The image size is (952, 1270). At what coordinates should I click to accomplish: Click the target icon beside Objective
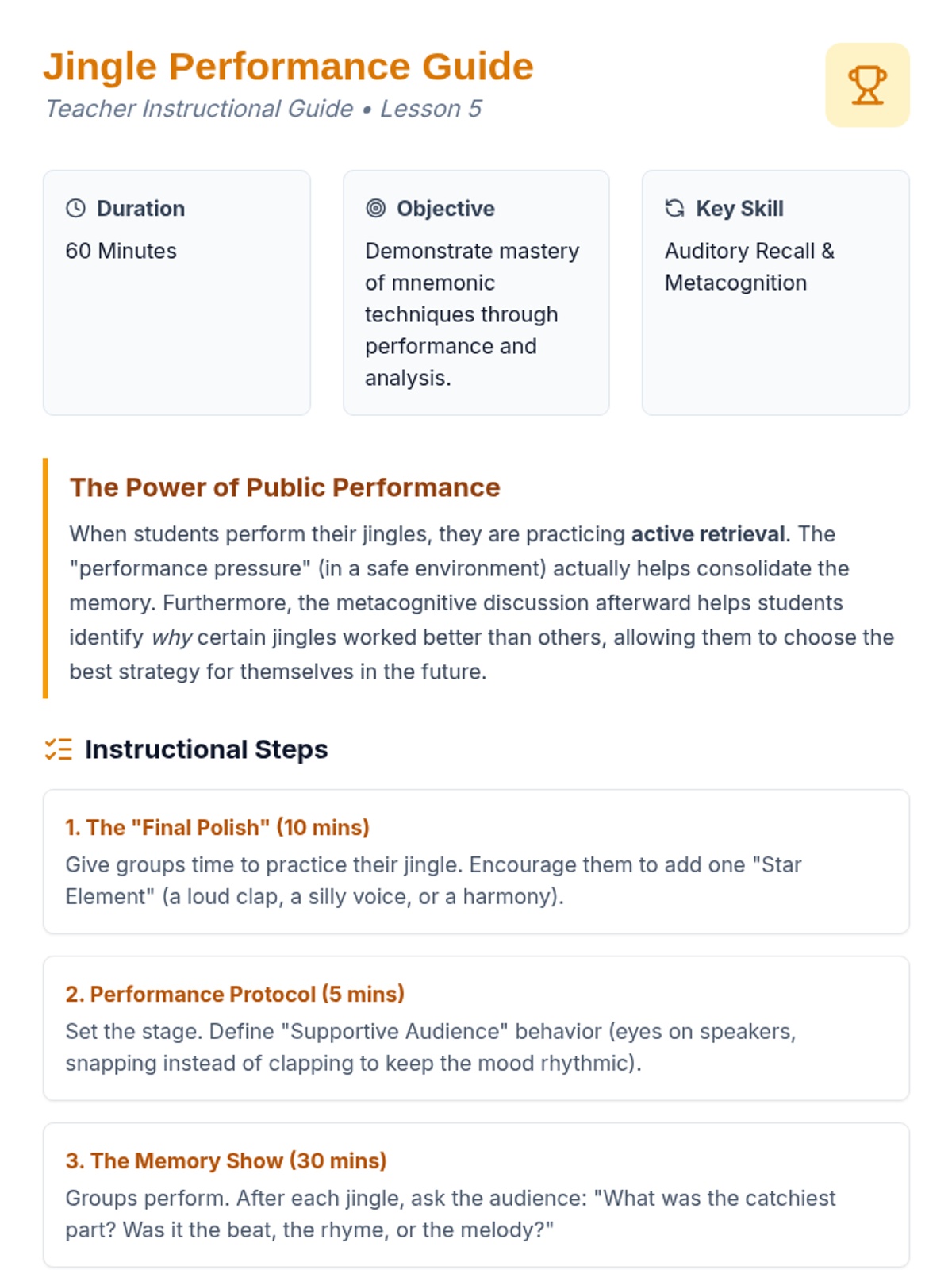(376, 208)
